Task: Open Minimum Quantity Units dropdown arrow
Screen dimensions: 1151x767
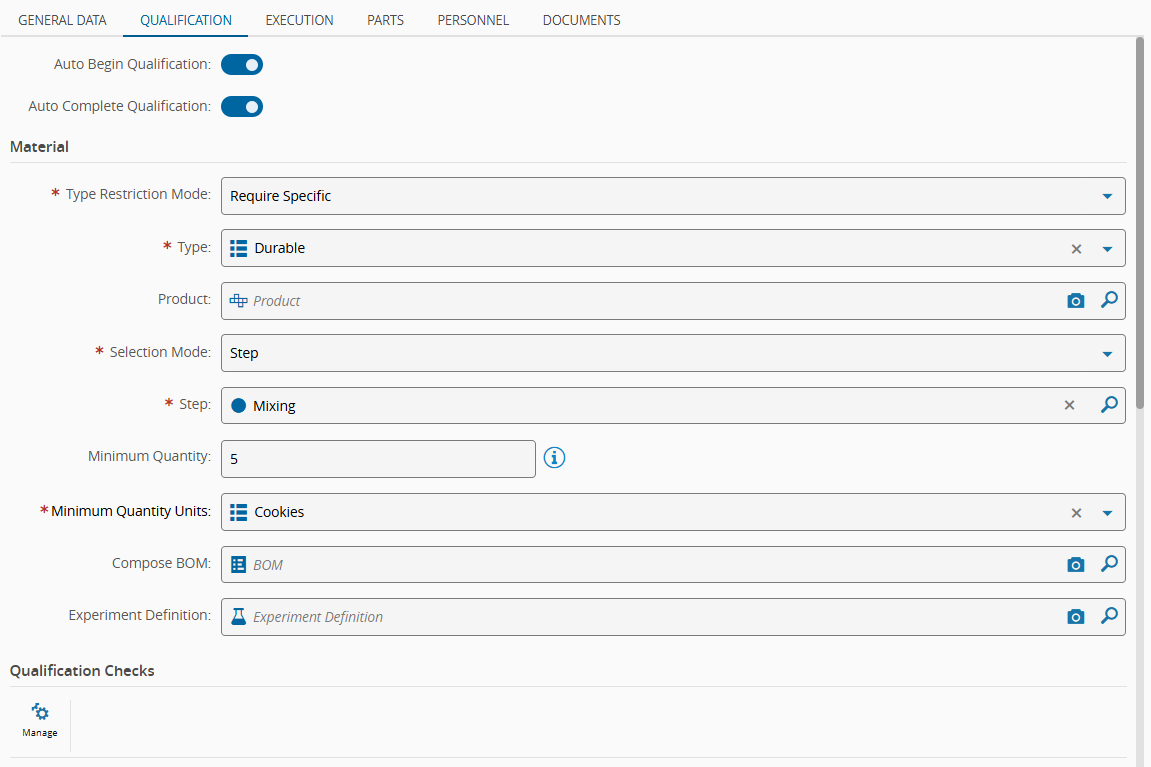Action: point(1107,513)
